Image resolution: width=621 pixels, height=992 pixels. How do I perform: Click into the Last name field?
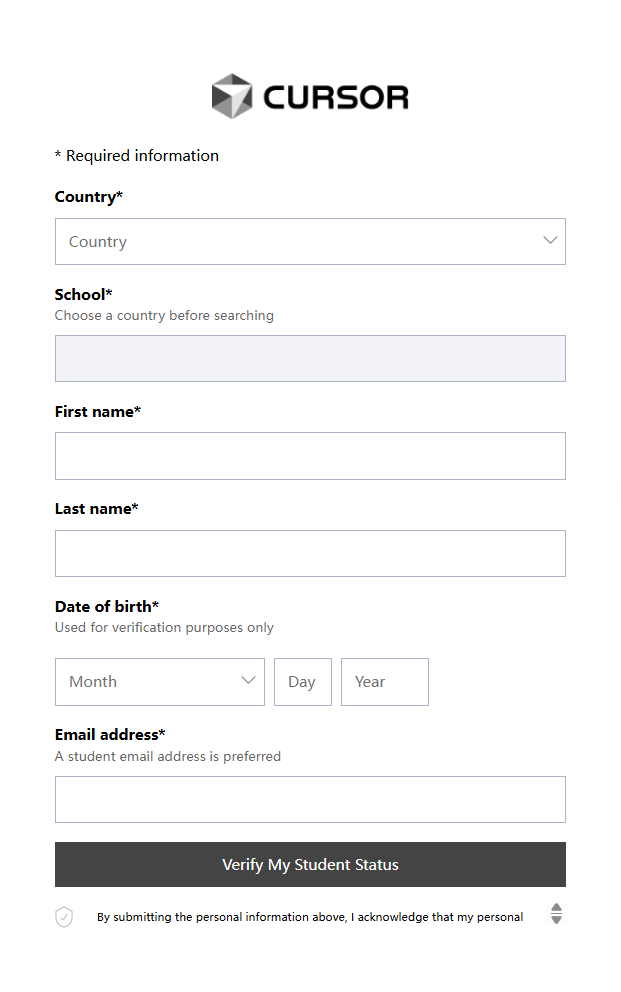[x=310, y=554]
